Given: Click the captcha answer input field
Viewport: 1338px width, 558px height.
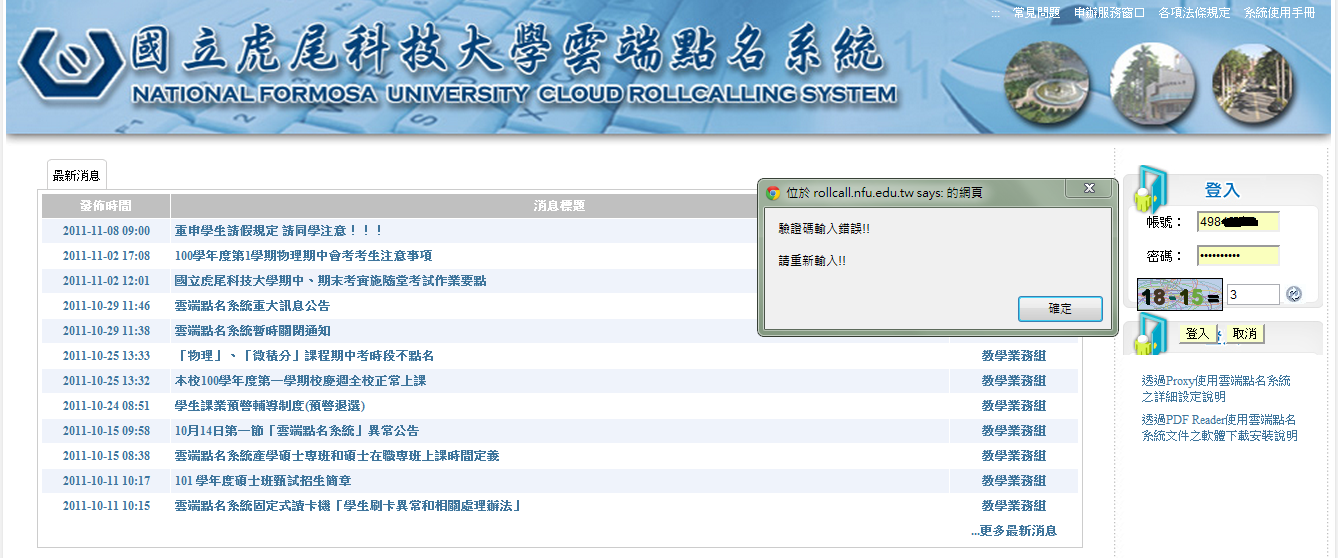Looking at the screenshot, I should (1252, 294).
